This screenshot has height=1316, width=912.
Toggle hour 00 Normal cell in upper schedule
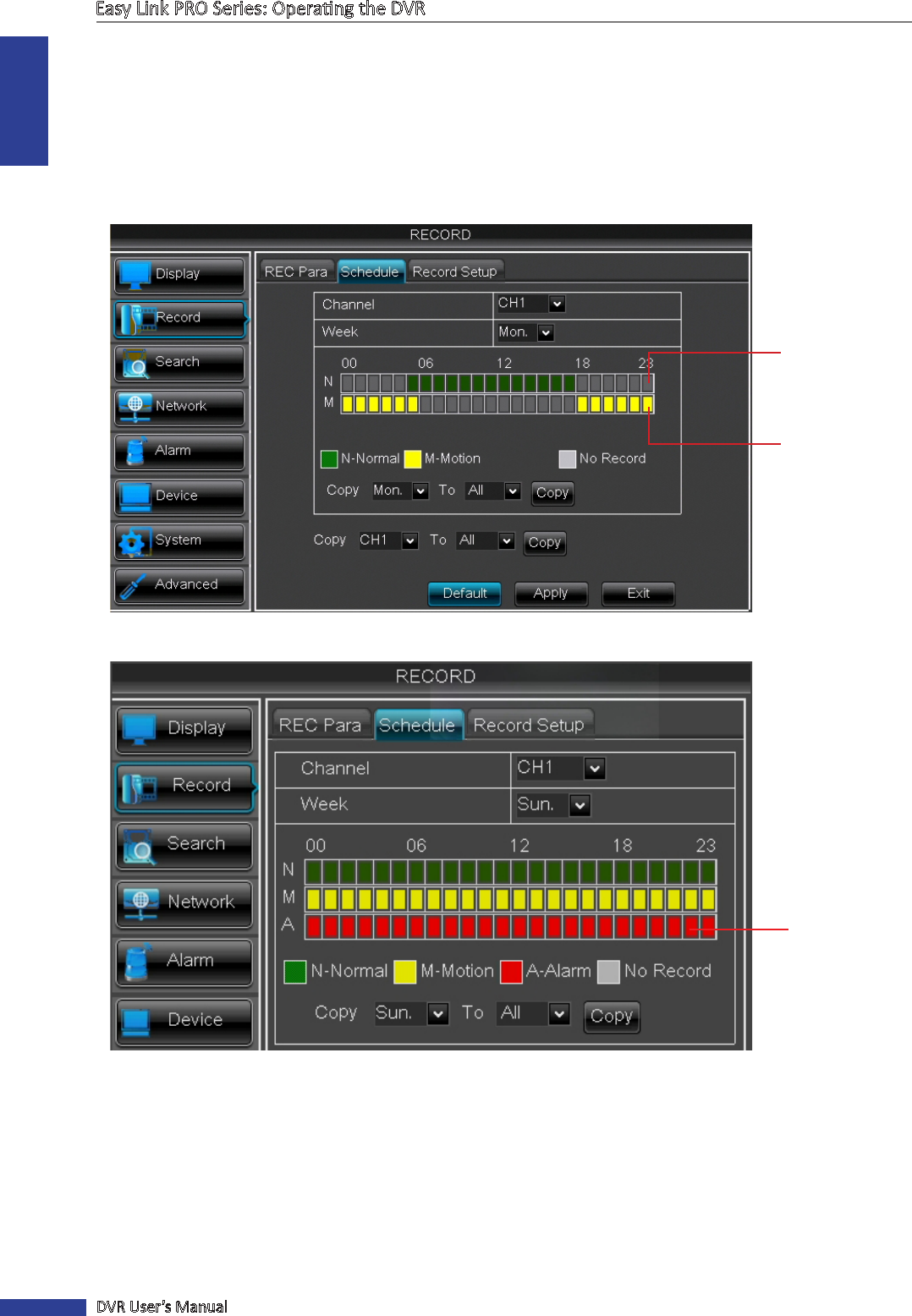tap(347, 383)
